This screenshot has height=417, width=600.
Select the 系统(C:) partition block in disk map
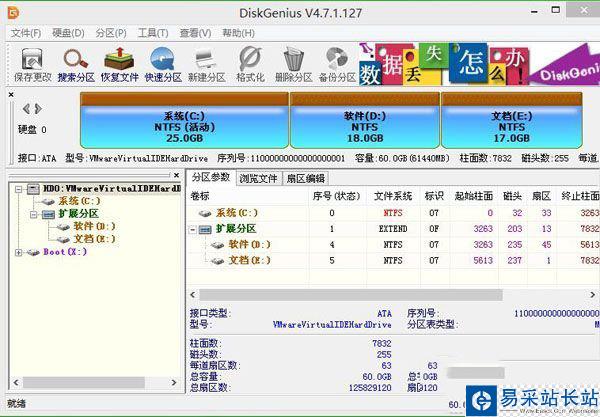coord(184,120)
